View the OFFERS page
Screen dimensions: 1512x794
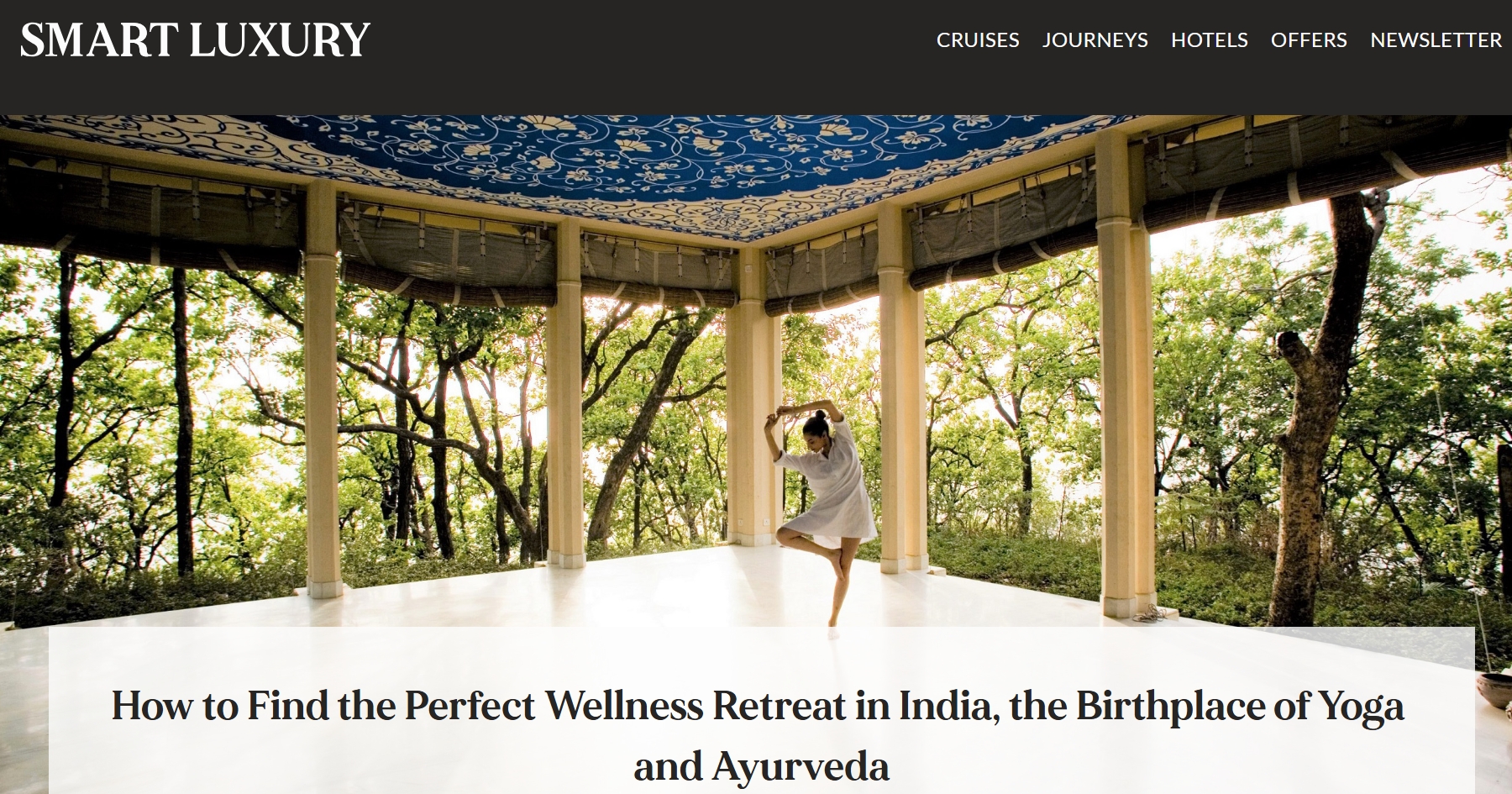tap(1309, 40)
